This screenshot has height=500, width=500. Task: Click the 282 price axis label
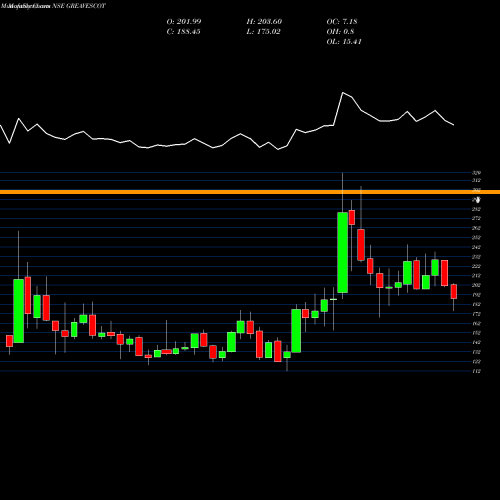coord(476,209)
